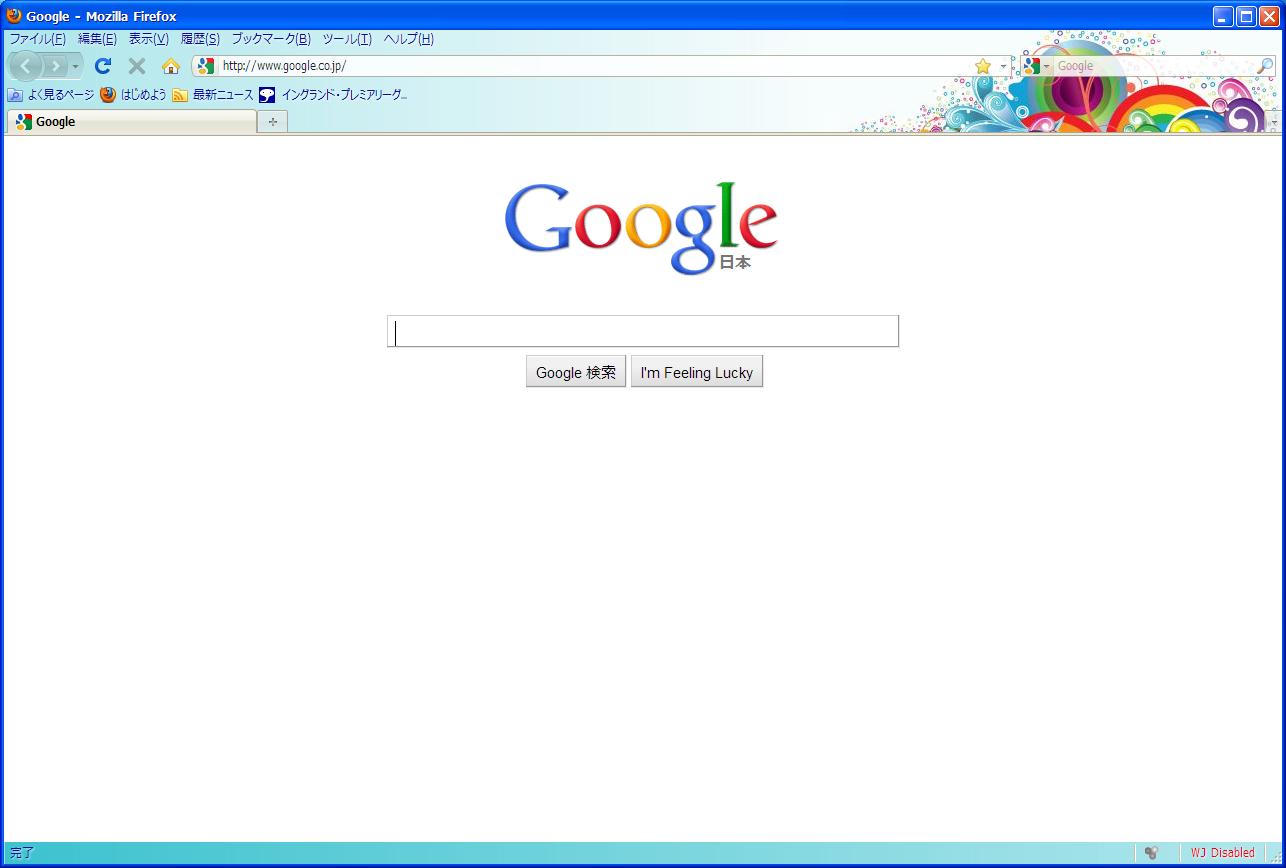Click the gray three-circle status bar icon
This screenshot has height=868, width=1286.
coord(1151,853)
